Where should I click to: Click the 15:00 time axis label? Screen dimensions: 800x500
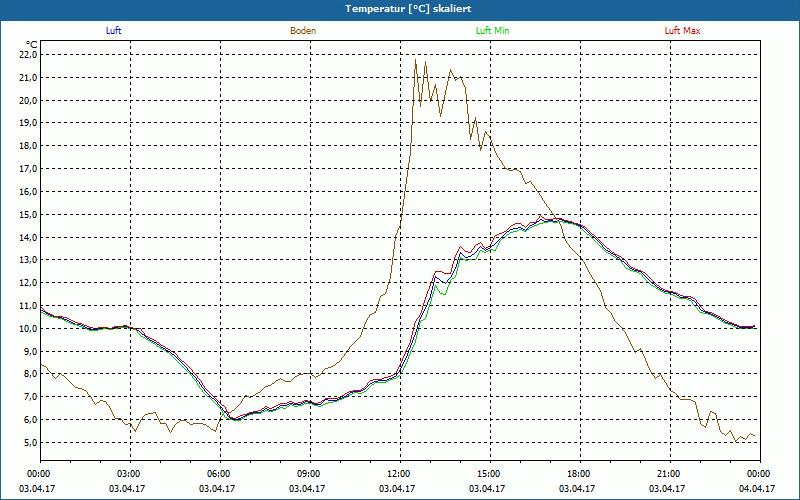coord(490,474)
